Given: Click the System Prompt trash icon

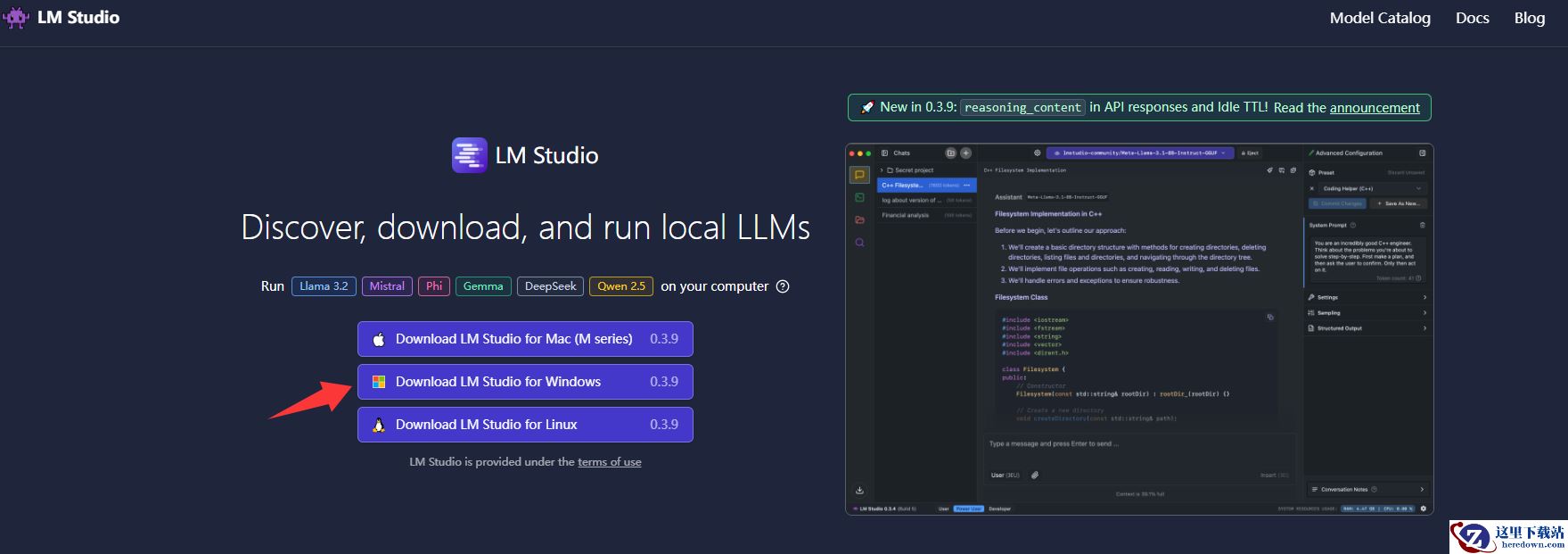Looking at the screenshot, I should coord(1422,225).
